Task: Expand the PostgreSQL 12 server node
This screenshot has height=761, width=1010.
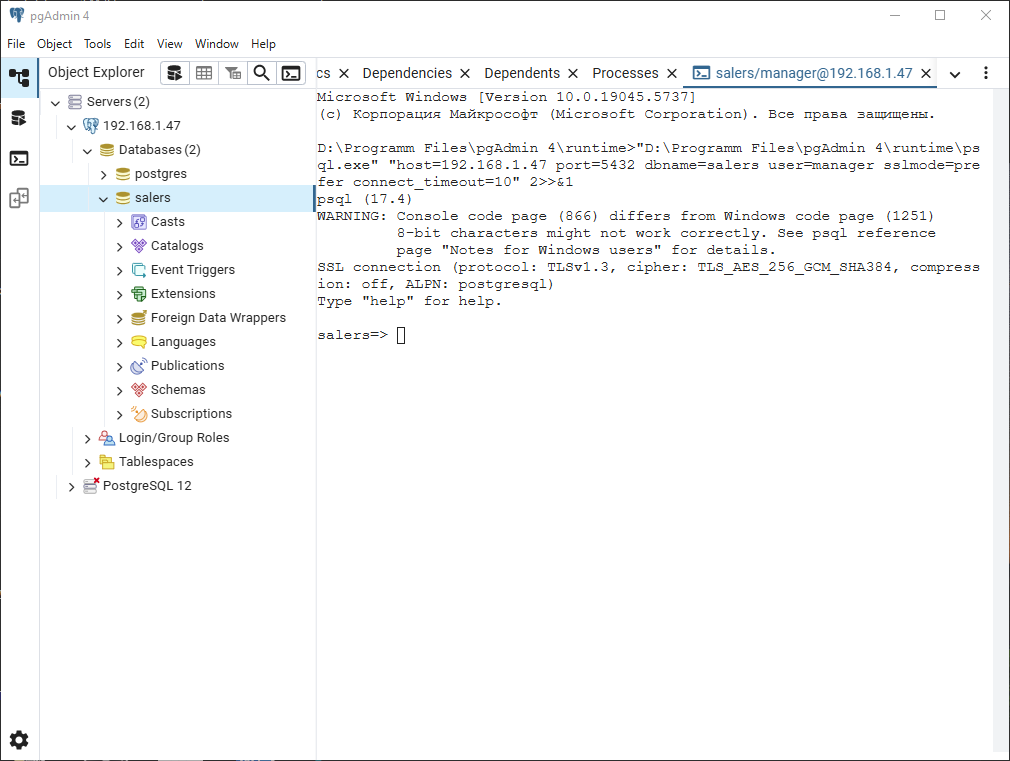Action: 71,486
